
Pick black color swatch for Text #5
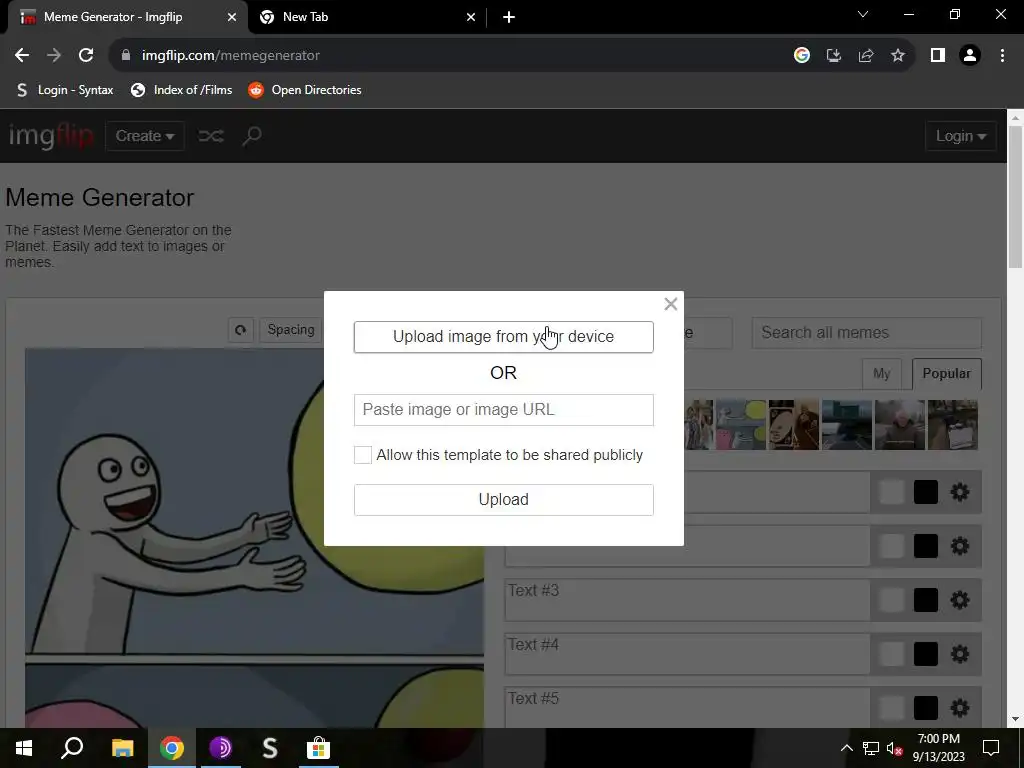(925, 708)
